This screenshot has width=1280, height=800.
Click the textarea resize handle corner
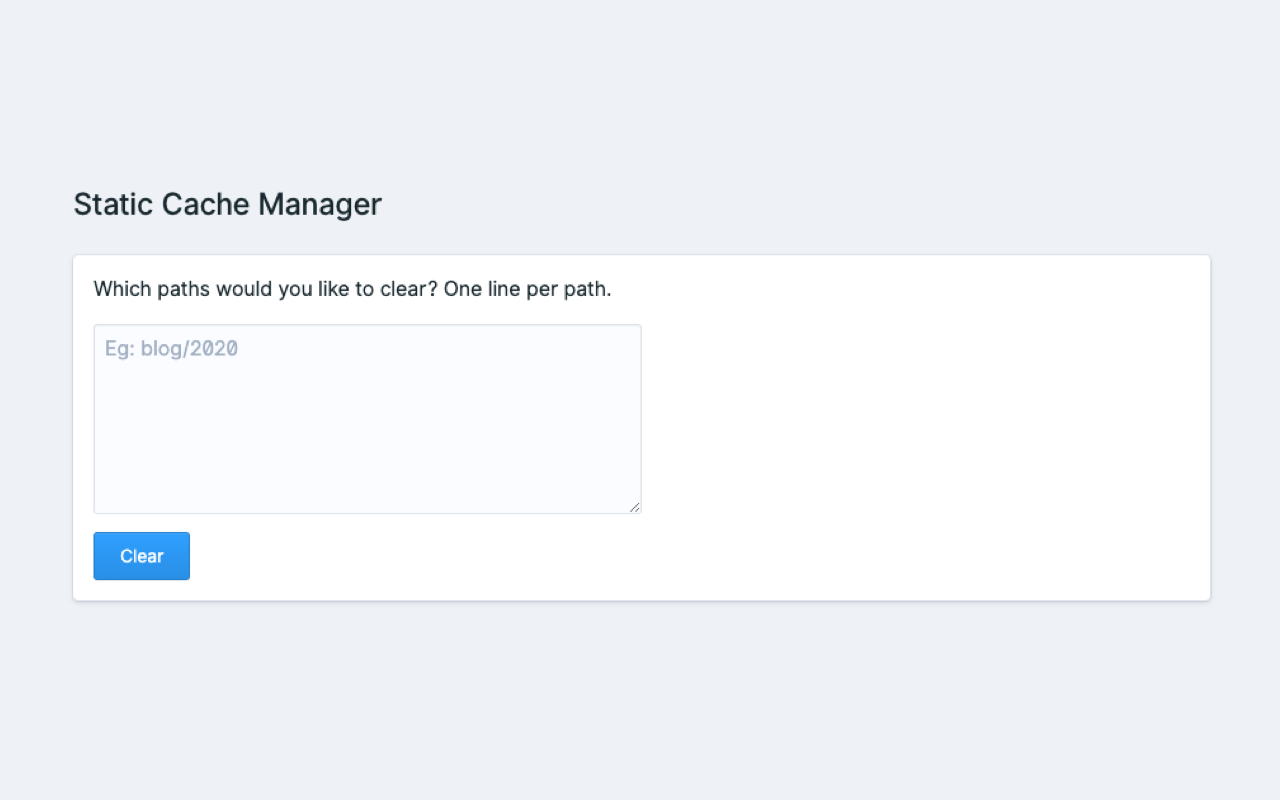coord(634,507)
